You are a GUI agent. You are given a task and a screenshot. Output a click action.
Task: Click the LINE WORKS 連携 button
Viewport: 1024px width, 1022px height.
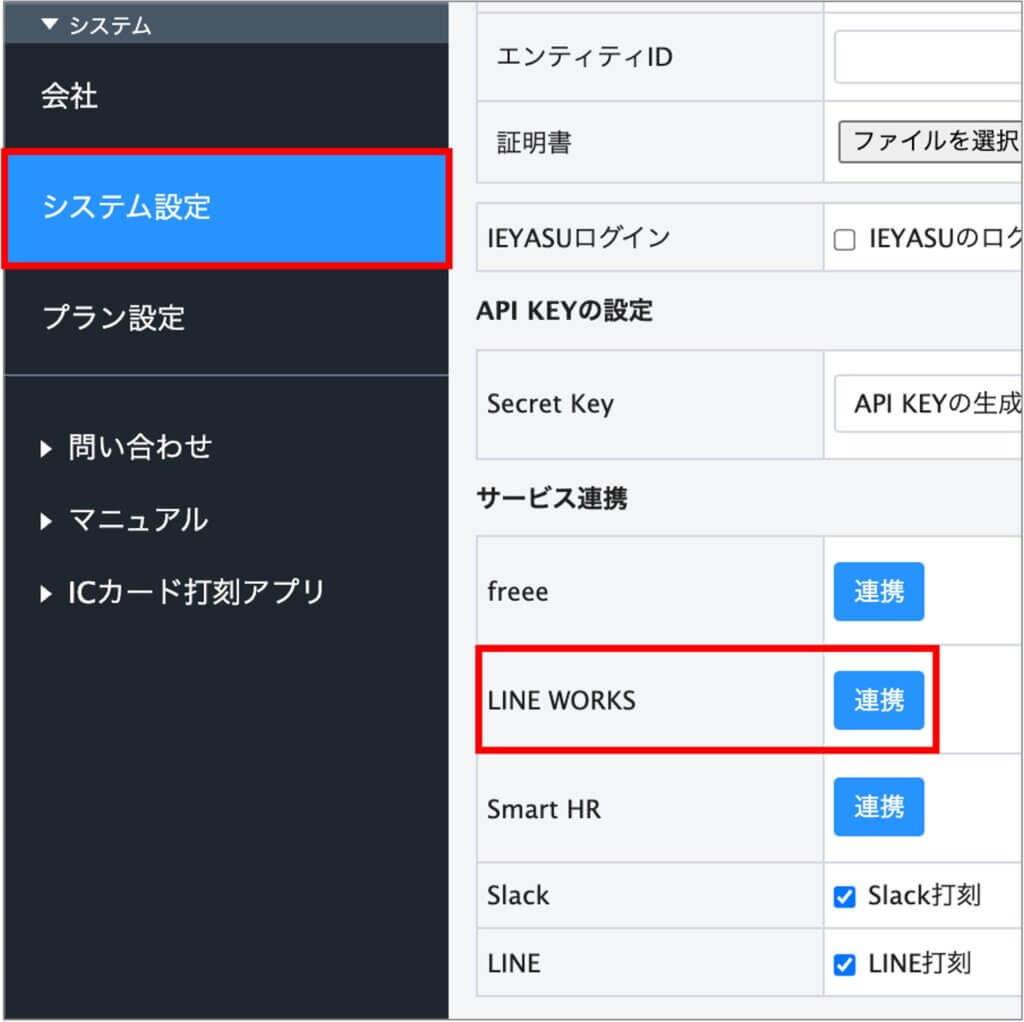(879, 700)
